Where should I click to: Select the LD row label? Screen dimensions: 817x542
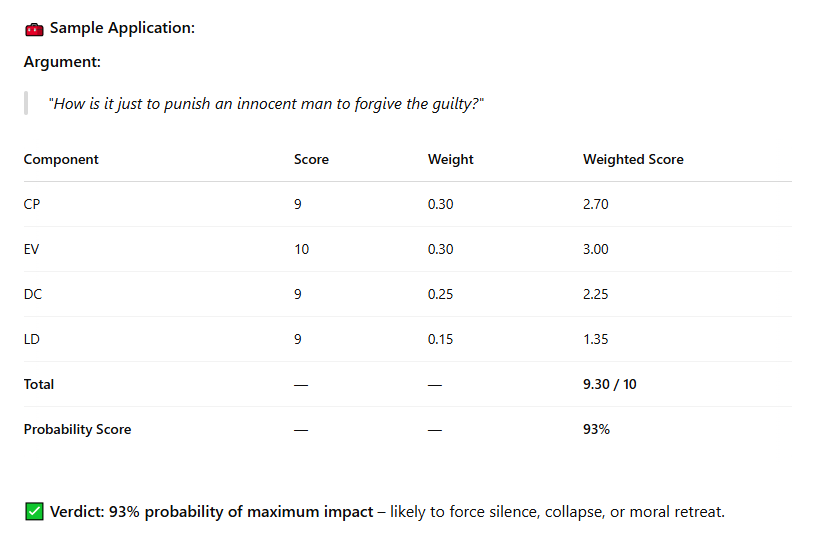(x=32, y=339)
